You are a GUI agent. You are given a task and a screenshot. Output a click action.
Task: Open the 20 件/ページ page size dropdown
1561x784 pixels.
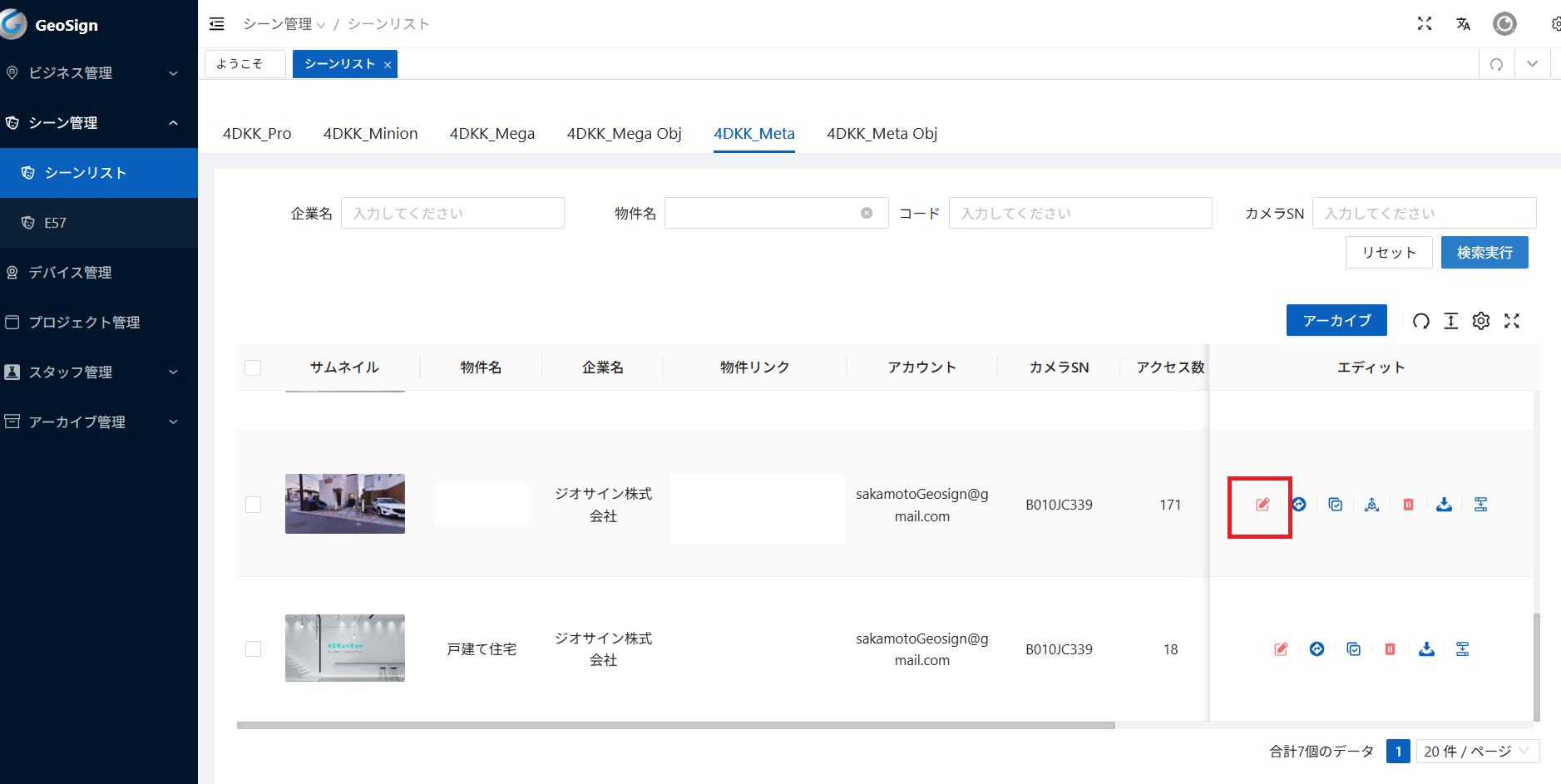[1476, 752]
